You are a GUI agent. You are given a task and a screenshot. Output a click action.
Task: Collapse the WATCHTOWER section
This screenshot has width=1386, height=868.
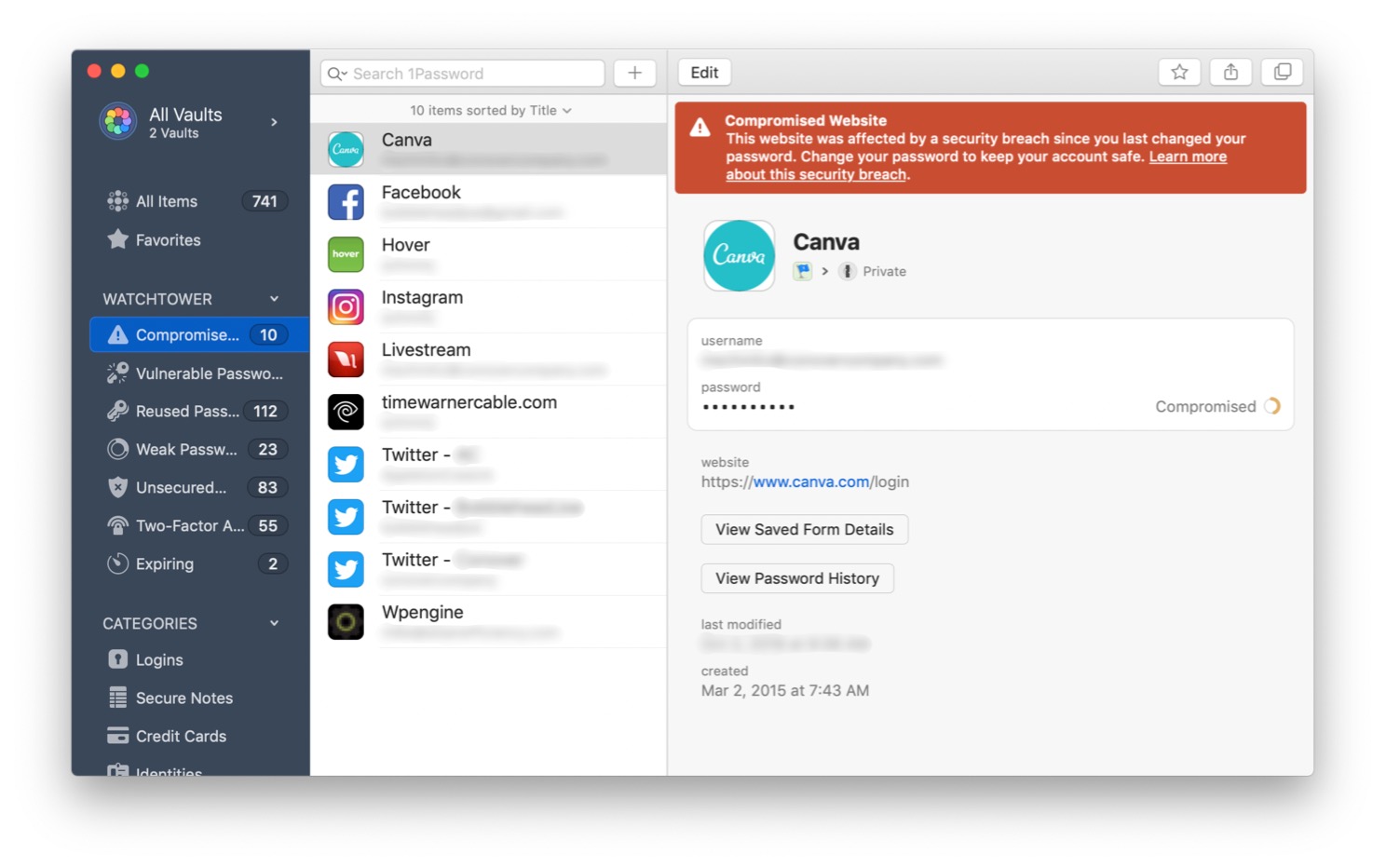[274, 299]
